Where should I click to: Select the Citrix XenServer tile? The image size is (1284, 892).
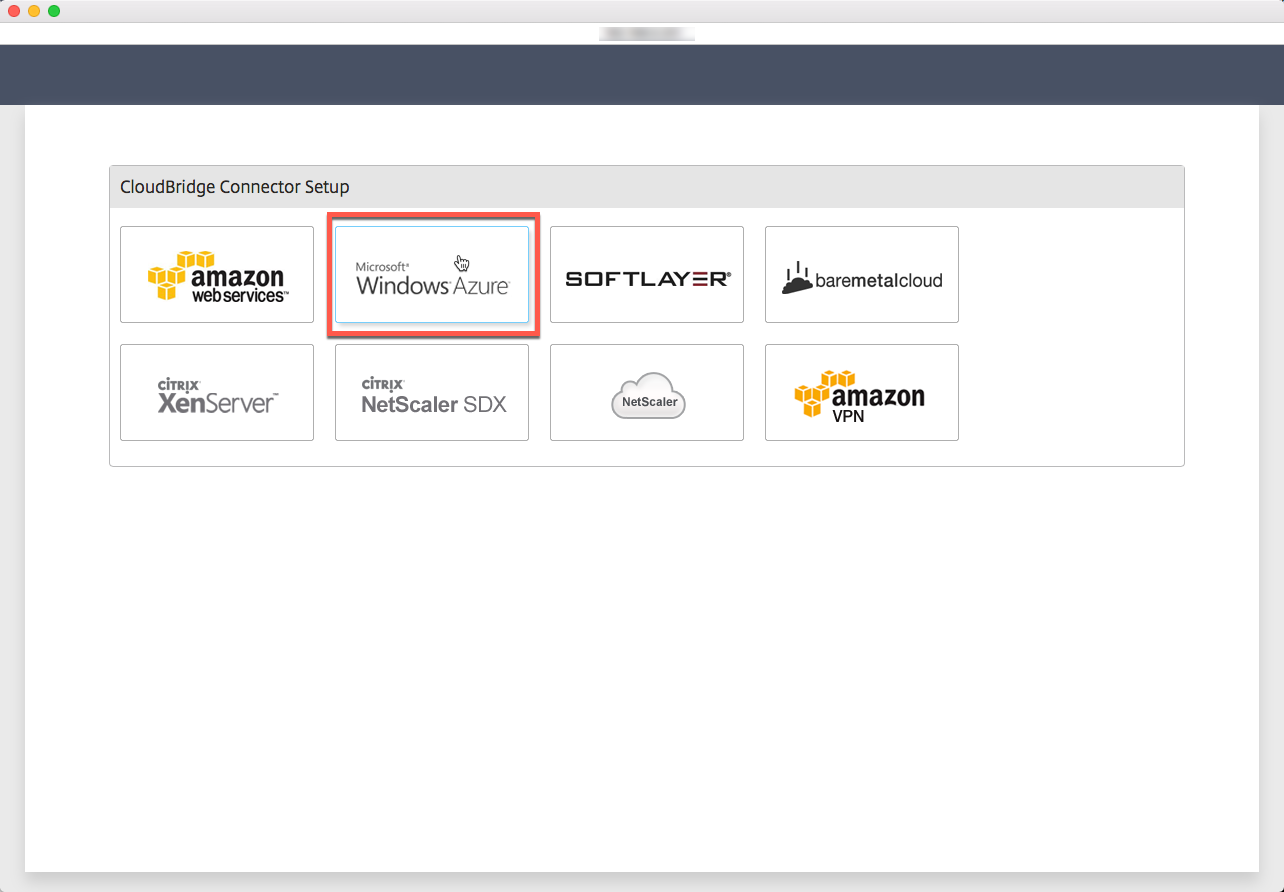(x=217, y=392)
